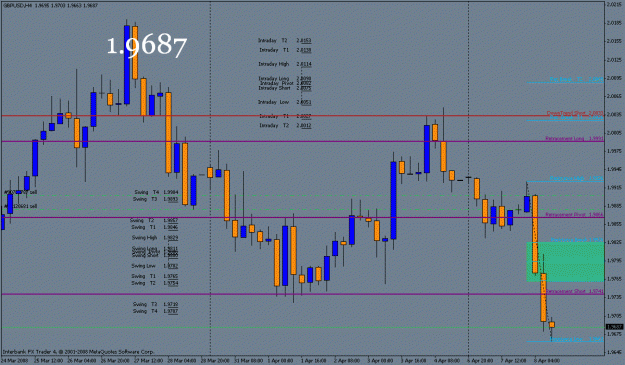Click the 2.0065 price axis value
Image resolution: width=625 pixels, height=365 pixels.
(614, 96)
